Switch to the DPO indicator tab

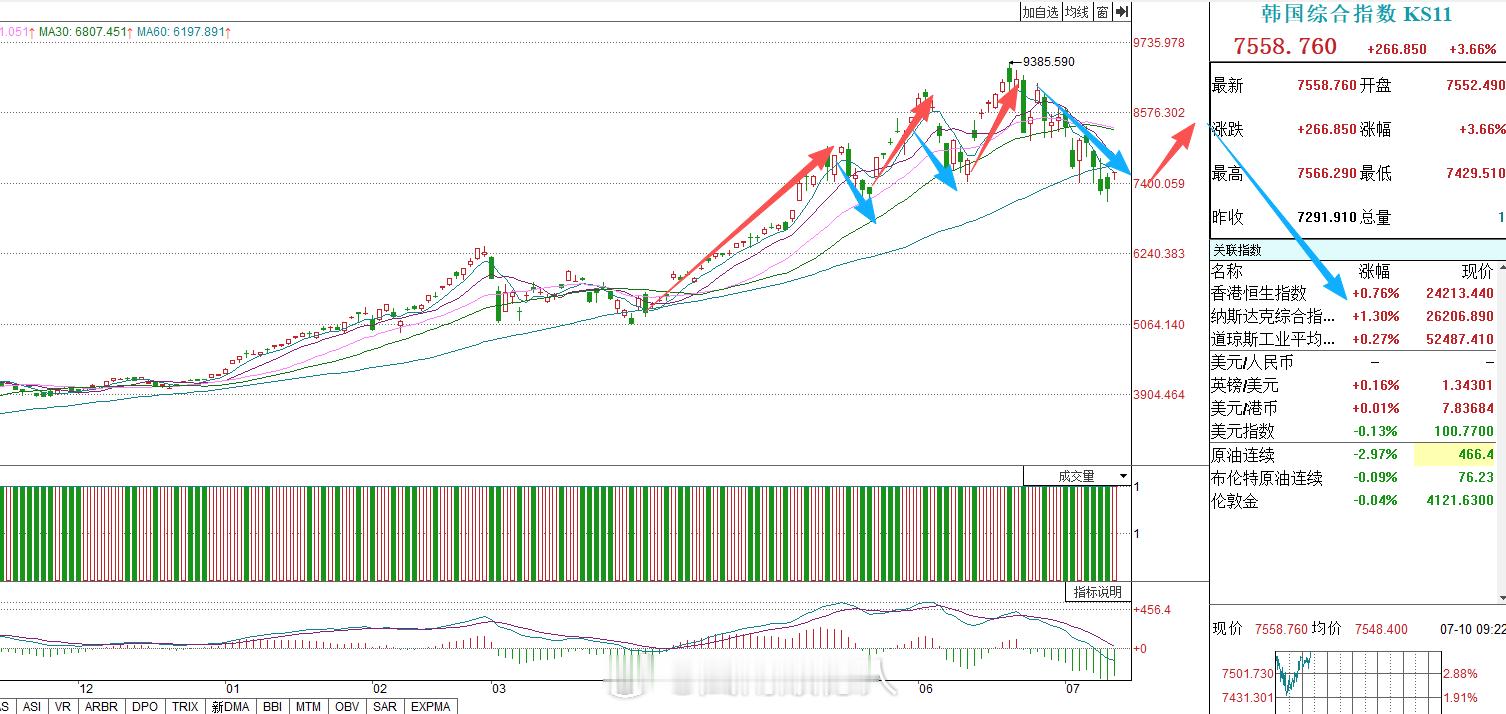[x=145, y=706]
